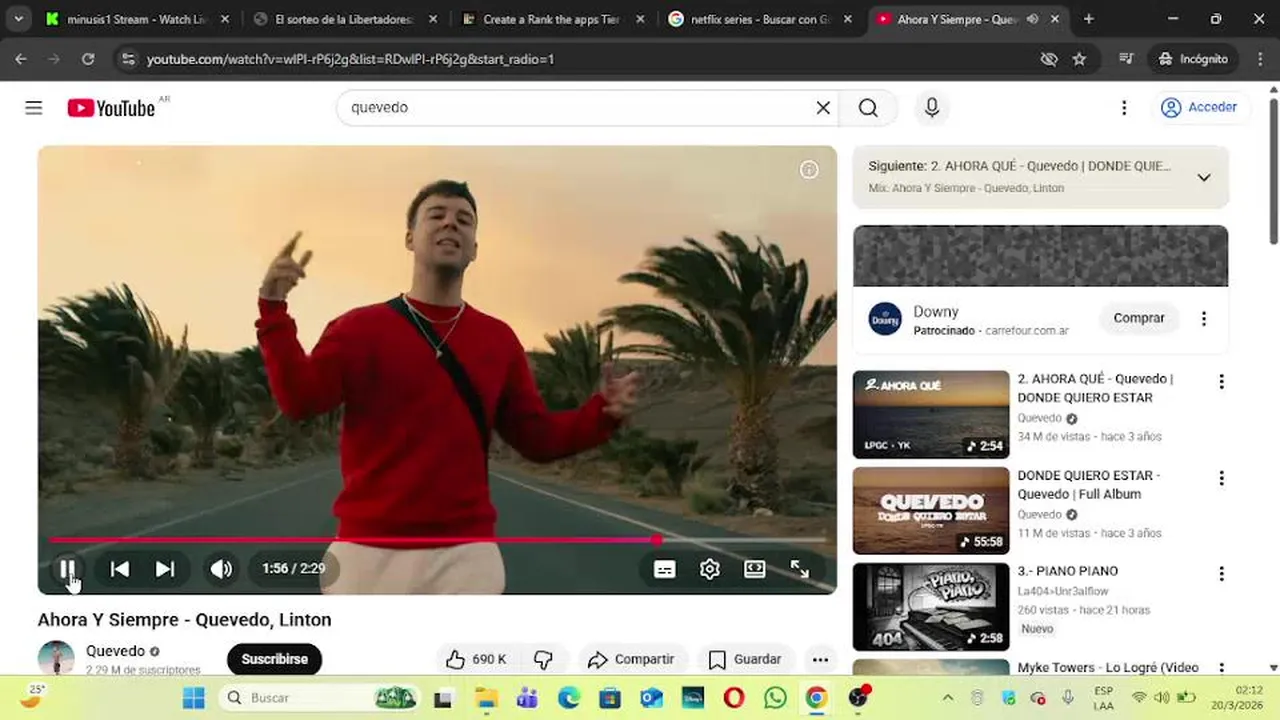Click the taskbar Buscar search box

(x=318, y=698)
